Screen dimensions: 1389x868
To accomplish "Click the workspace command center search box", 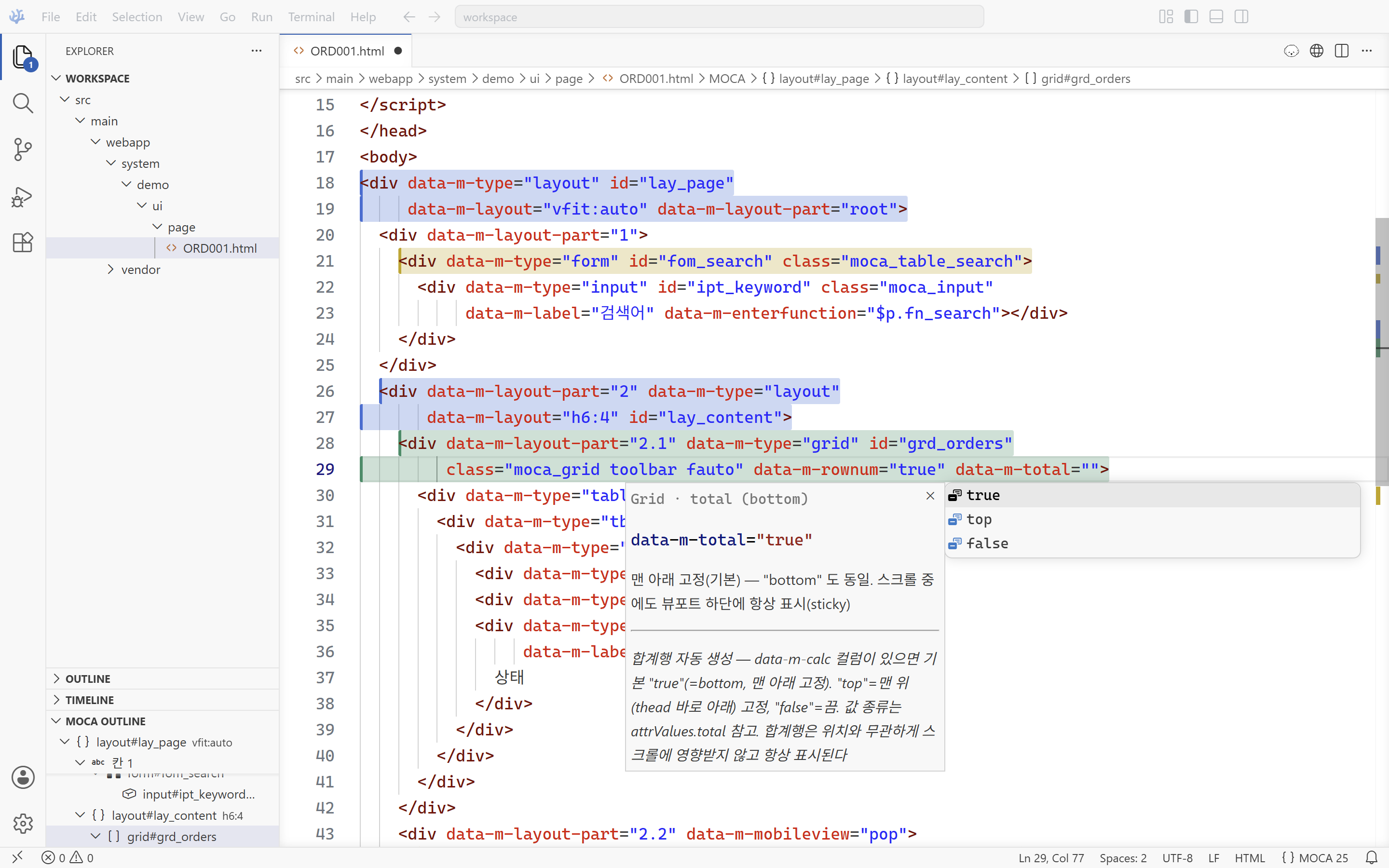I will click(x=719, y=17).
